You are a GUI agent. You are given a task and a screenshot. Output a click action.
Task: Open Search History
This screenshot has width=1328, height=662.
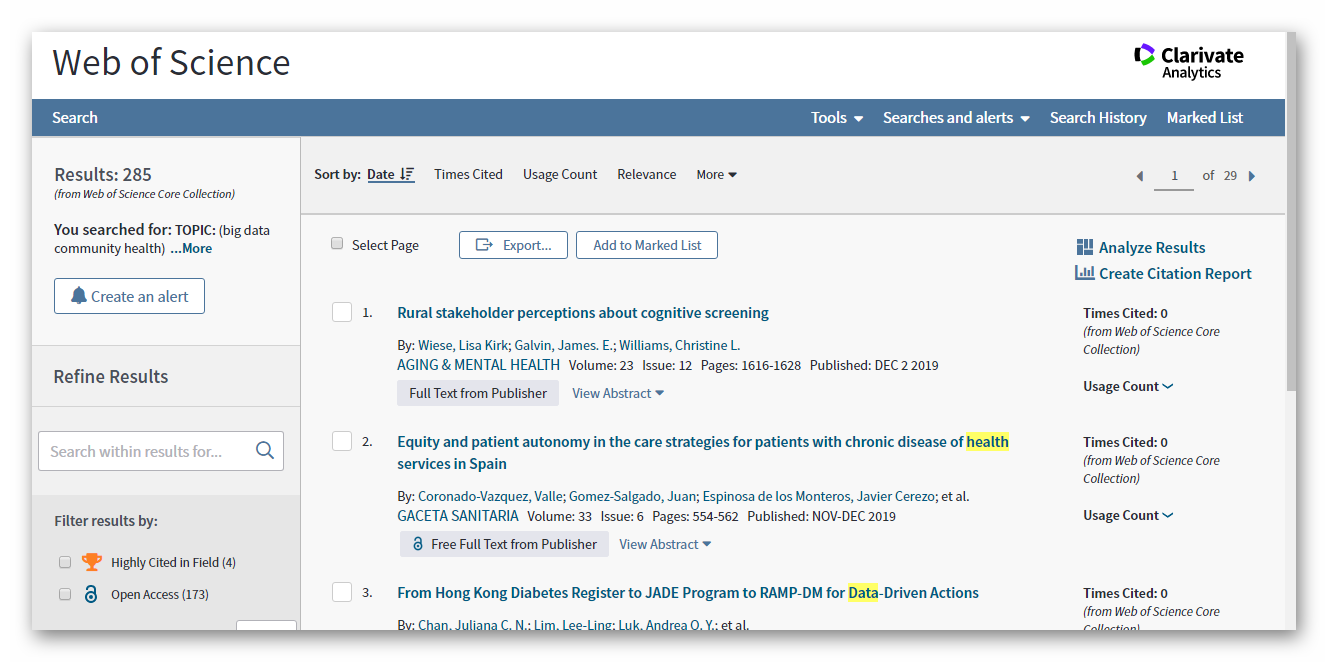(x=1098, y=118)
